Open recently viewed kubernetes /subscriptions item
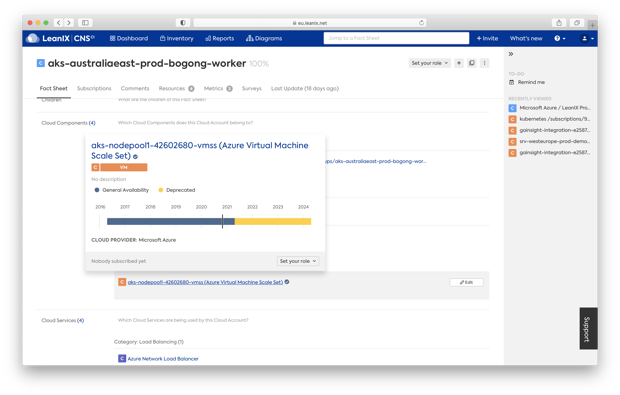The width and height of the screenshot is (620, 395). (x=555, y=119)
